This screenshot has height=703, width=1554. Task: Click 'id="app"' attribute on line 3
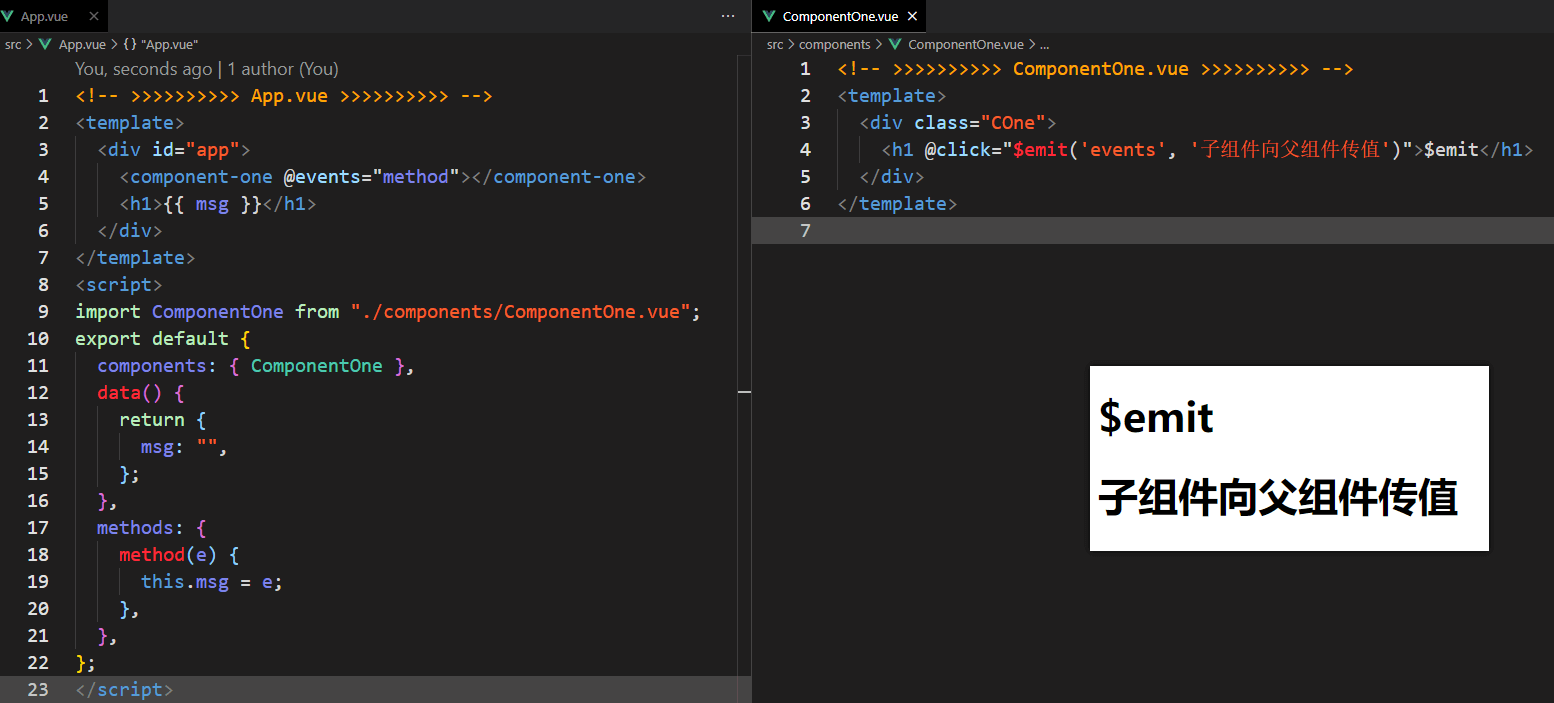[196, 150]
